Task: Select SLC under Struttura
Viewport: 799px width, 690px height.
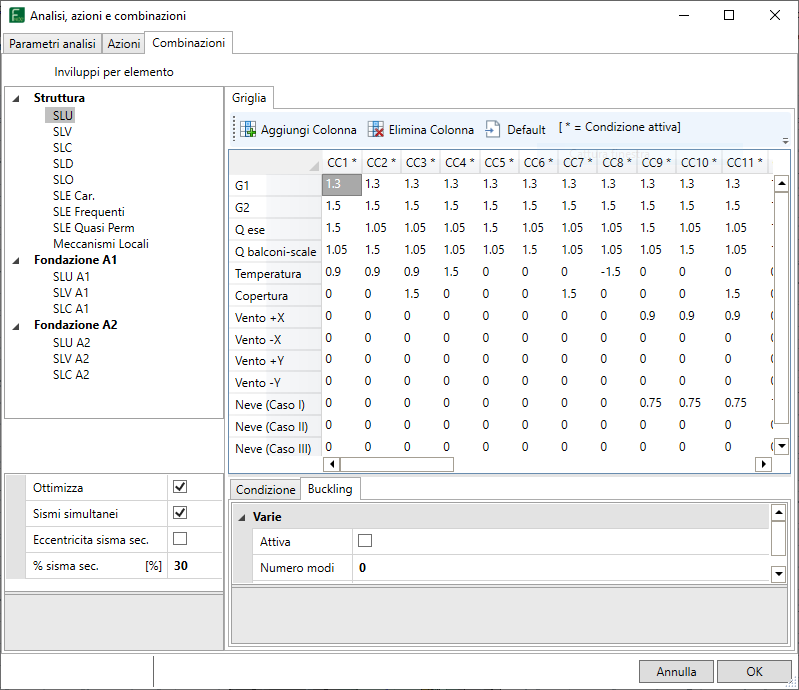Action: click(x=62, y=148)
